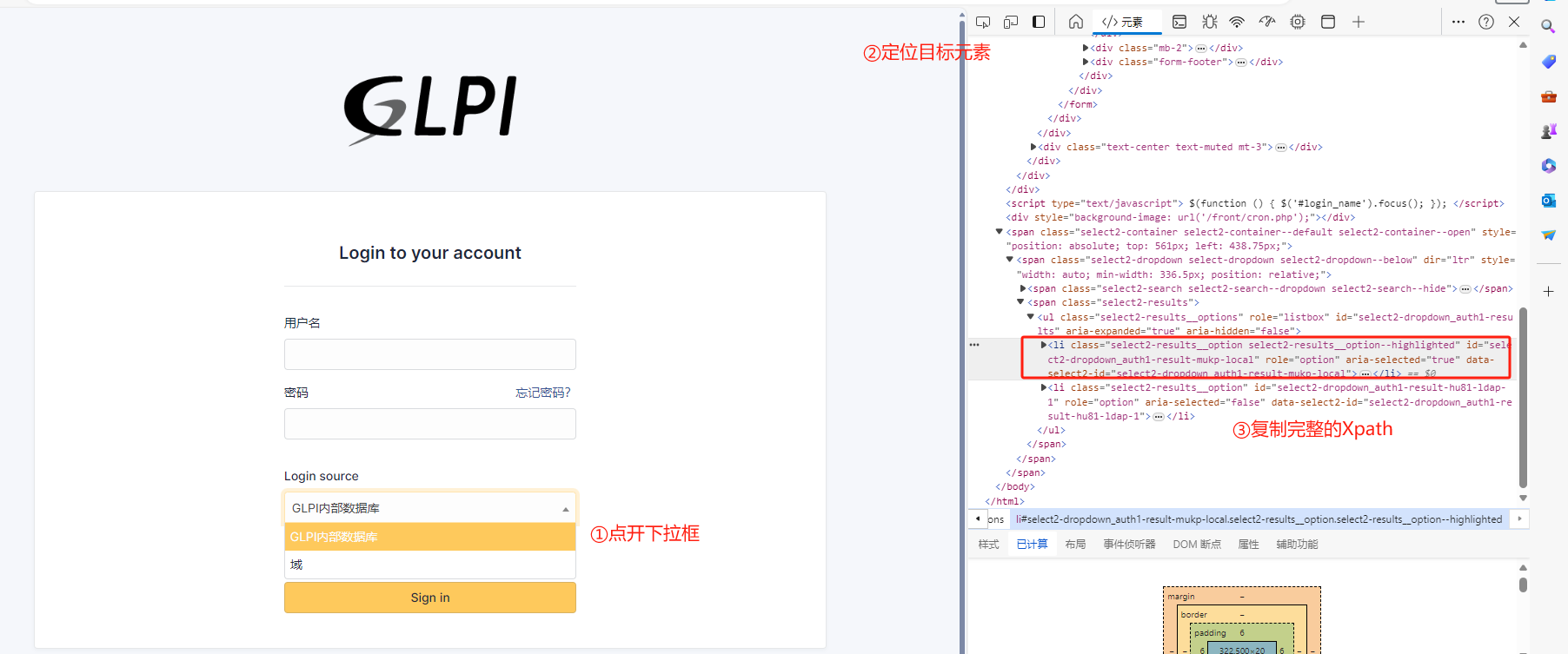Open the 属性 properties tab
1568x654 pixels.
pyautogui.click(x=1248, y=545)
